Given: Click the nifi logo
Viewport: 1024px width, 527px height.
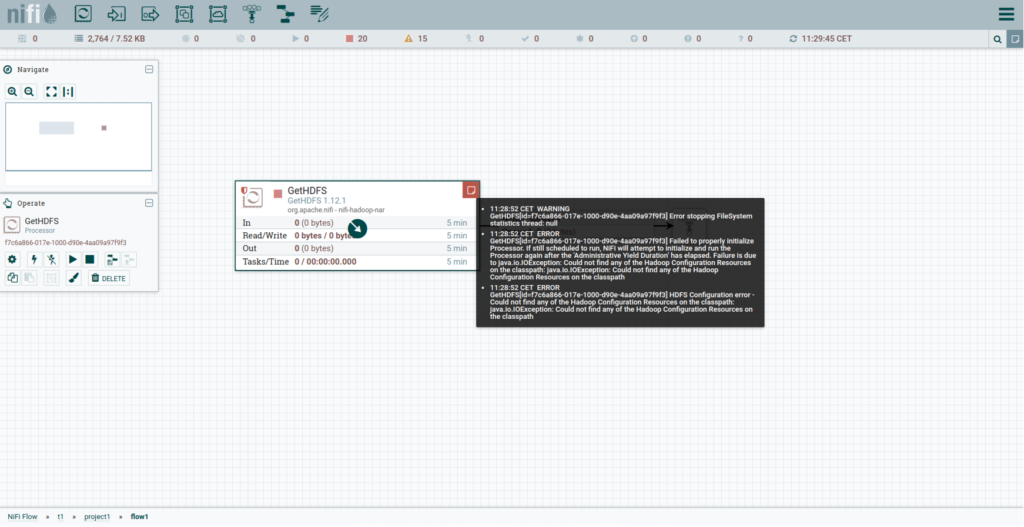Looking at the screenshot, I should point(31,14).
